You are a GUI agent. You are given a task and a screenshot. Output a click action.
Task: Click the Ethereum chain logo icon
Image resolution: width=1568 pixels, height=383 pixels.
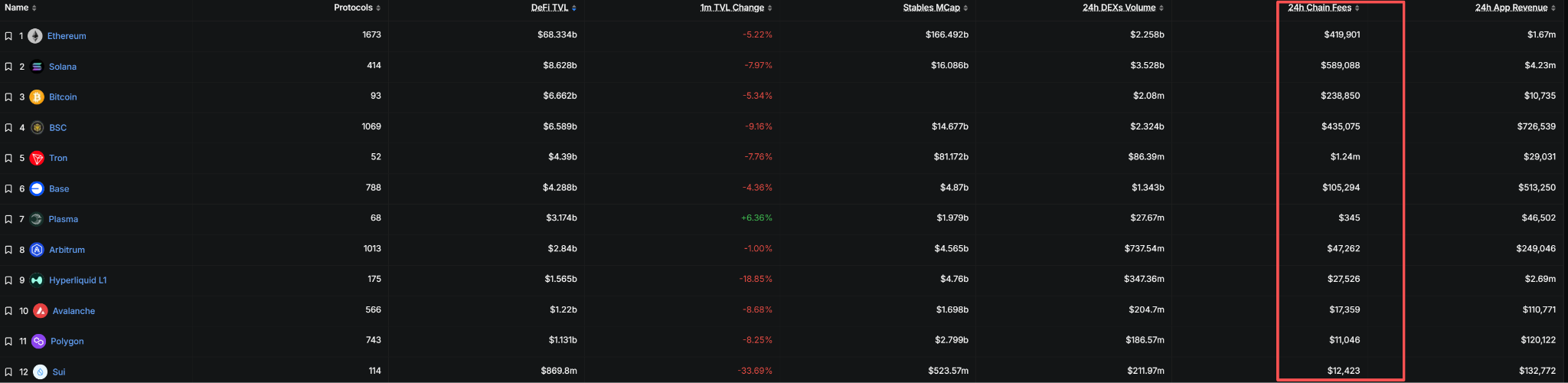tap(35, 36)
